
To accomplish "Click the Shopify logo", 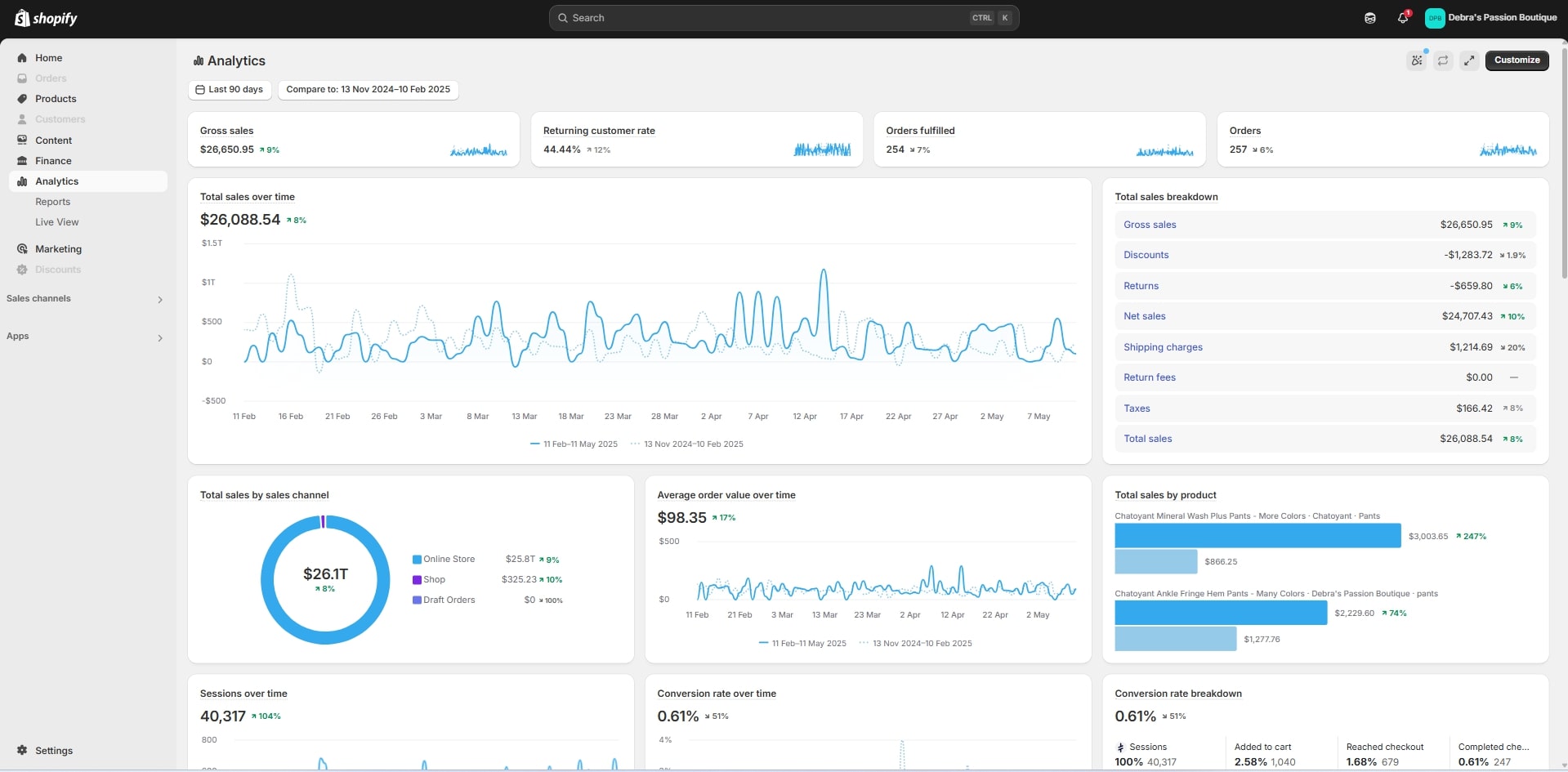I will 47,18.
